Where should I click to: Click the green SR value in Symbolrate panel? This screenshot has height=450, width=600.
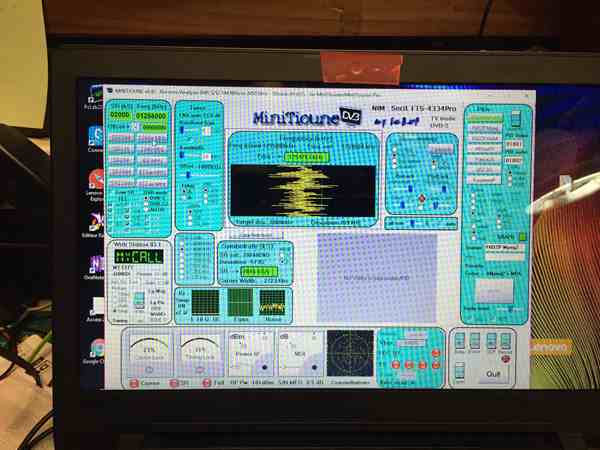click(x=259, y=271)
